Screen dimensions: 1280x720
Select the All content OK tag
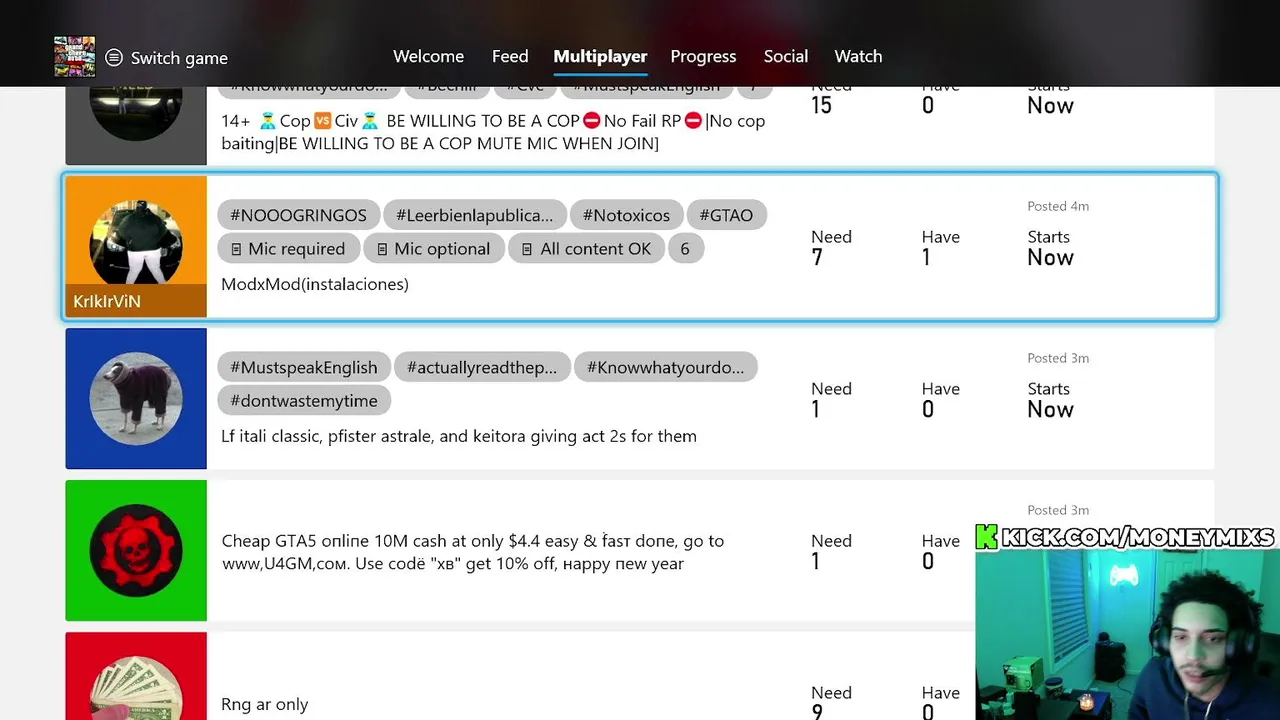click(x=586, y=249)
